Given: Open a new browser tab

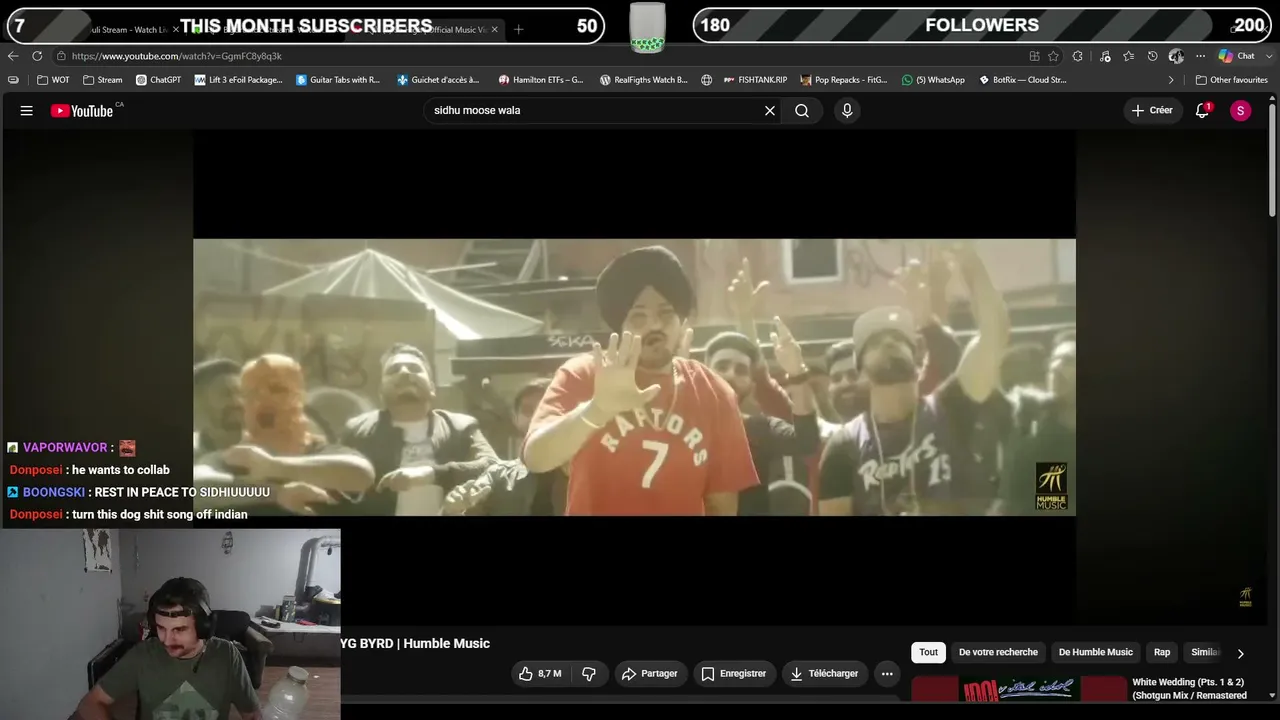Looking at the screenshot, I should click(518, 30).
